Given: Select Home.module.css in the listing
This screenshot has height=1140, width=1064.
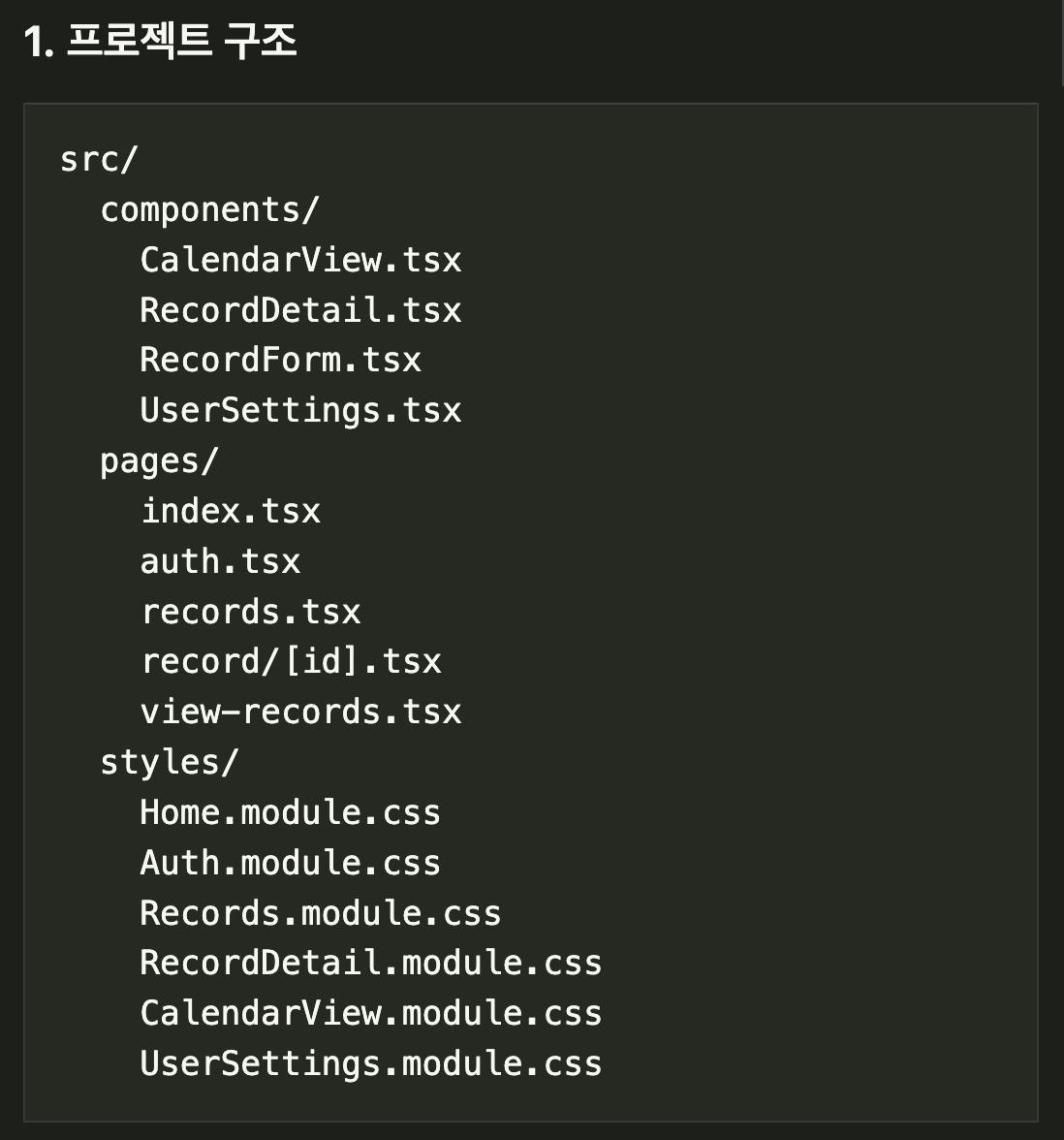Looking at the screenshot, I should tap(290, 812).
